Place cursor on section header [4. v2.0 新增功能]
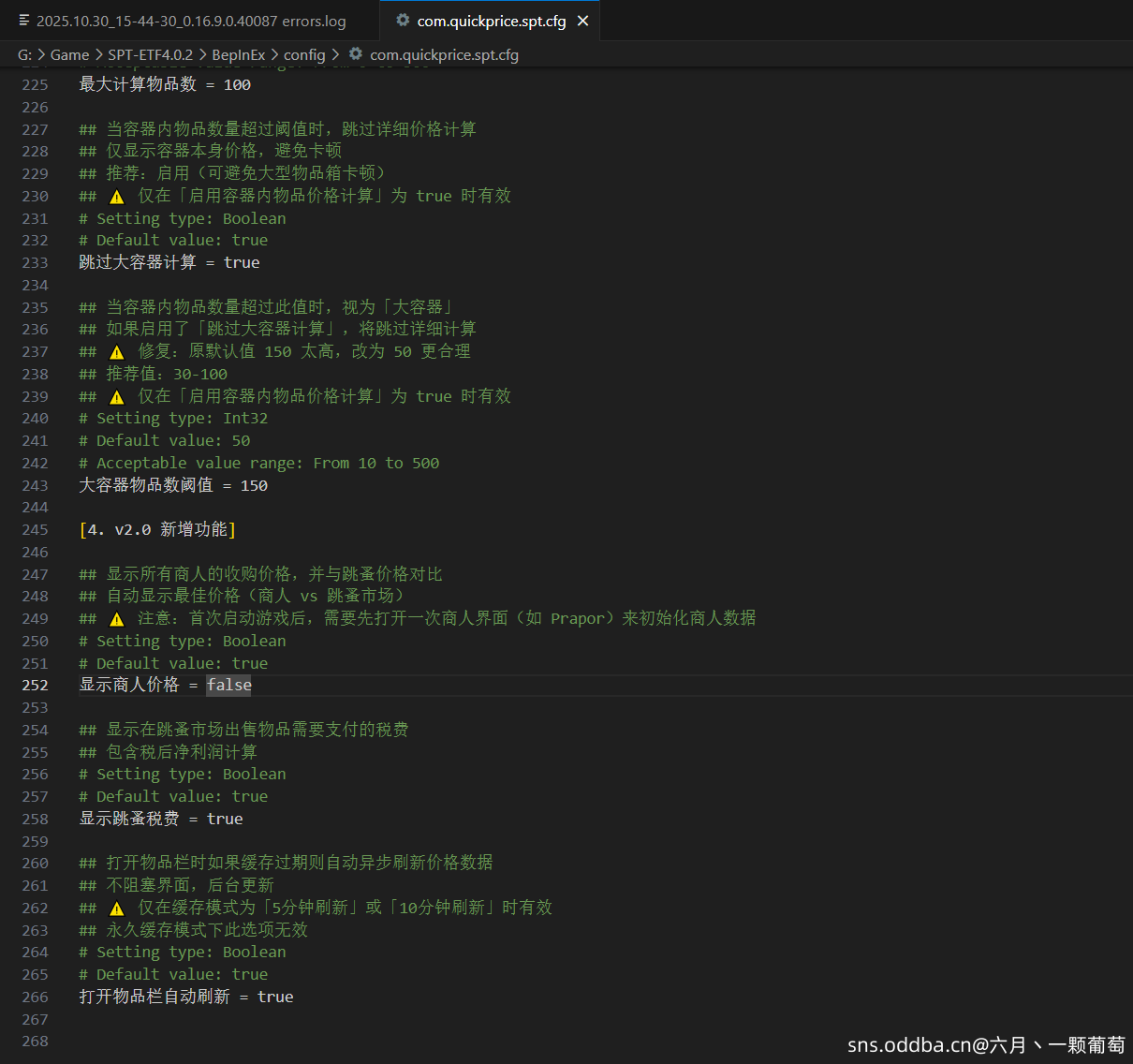Viewport: 1133px width, 1064px height. coord(157,530)
